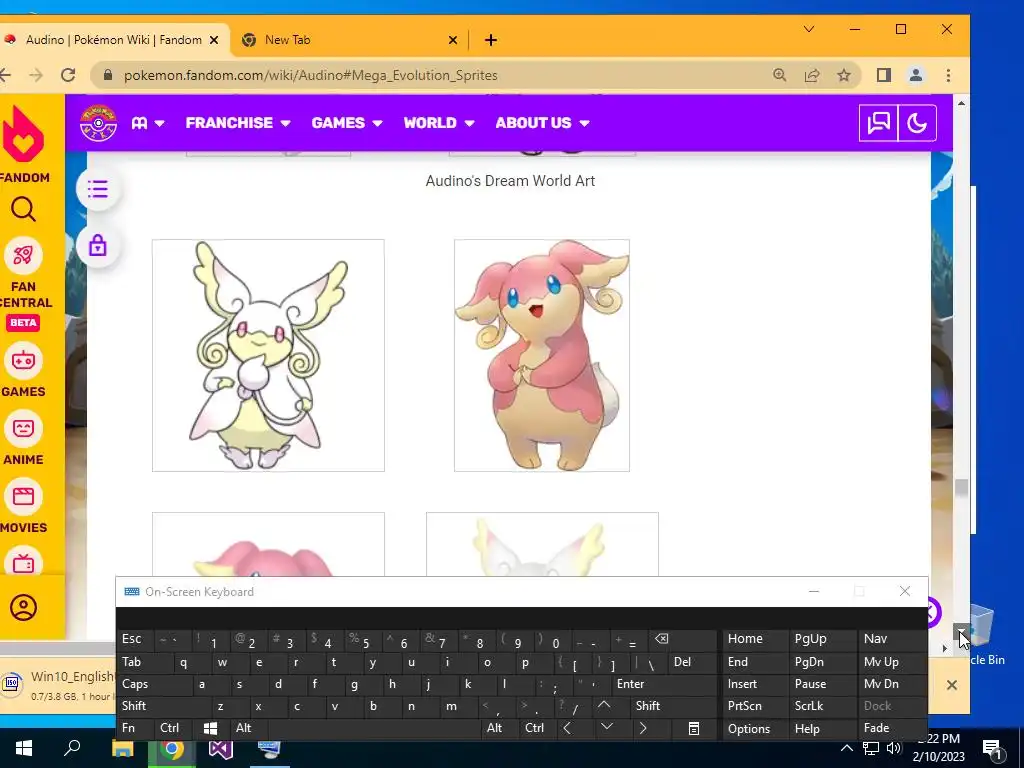Expand GAMES navigation menu
Viewport: 1024px width, 768px height.
pyautogui.click(x=347, y=123)
